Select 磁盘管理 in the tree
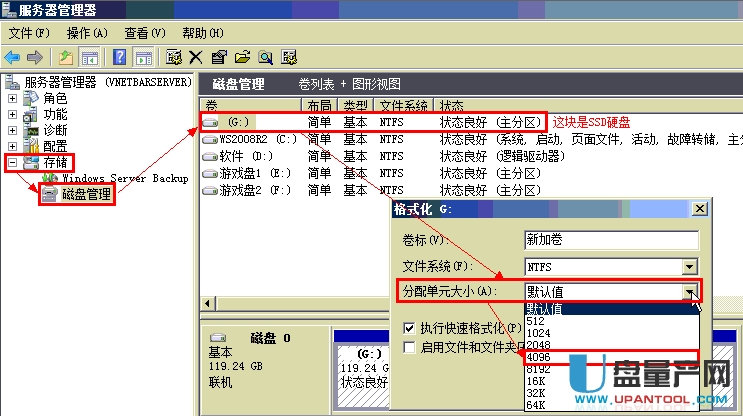This screenshot has height=416, width=743. (86, 194)
